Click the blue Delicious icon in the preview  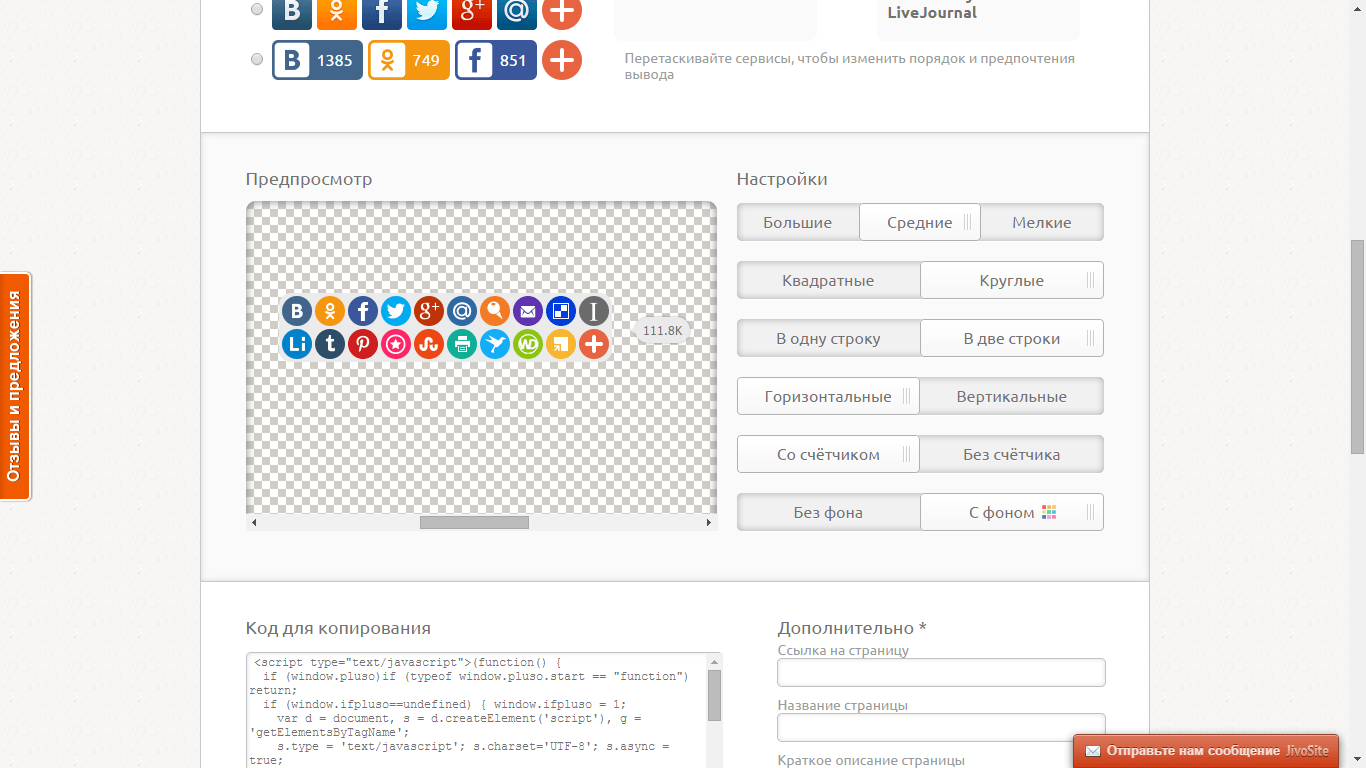561,311
